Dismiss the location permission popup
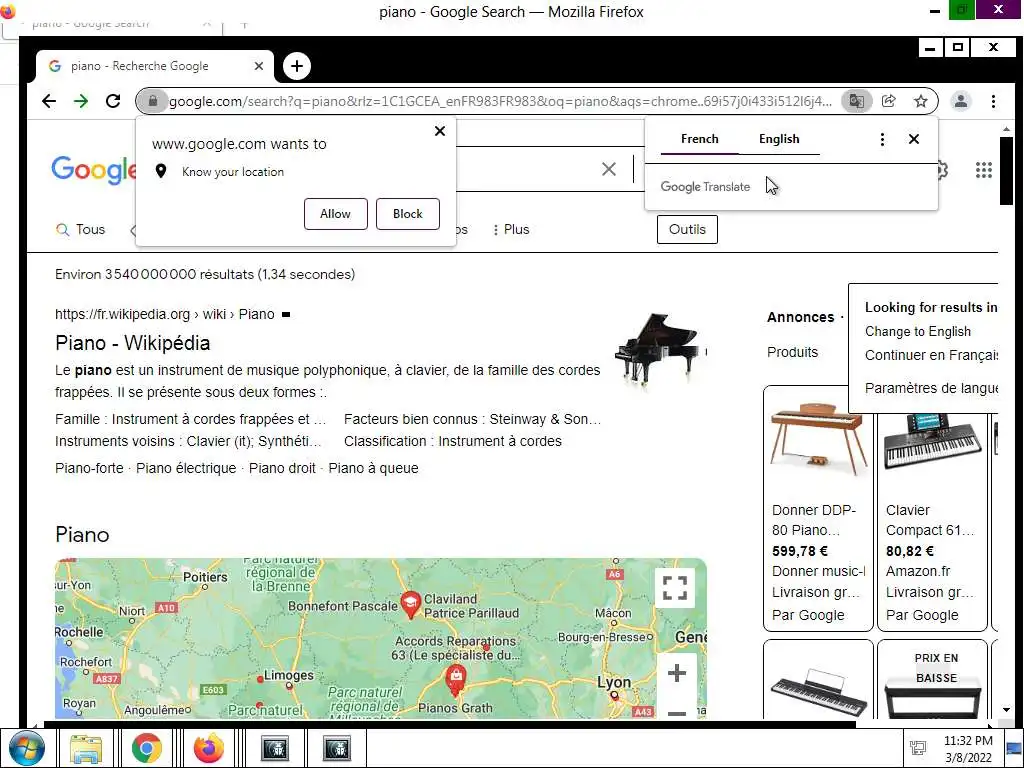 [x=440, y=131]
